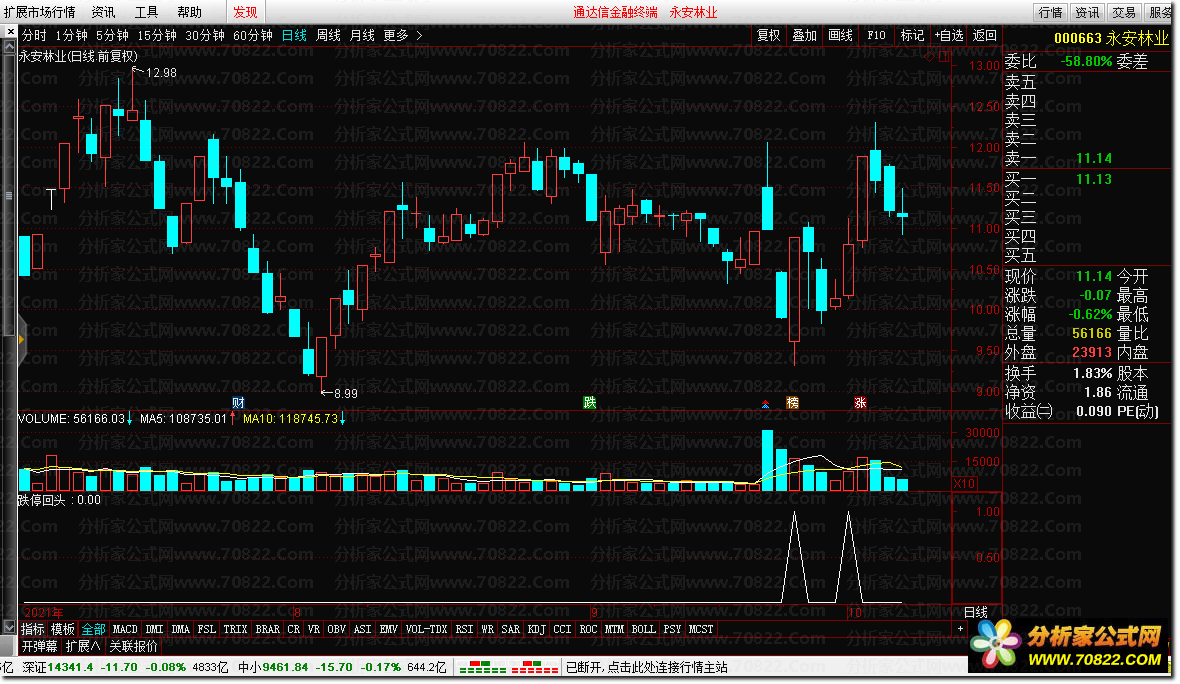1180x684 pixels.
Task: Select the 模板 tab
Action: [x=62, y=629]
